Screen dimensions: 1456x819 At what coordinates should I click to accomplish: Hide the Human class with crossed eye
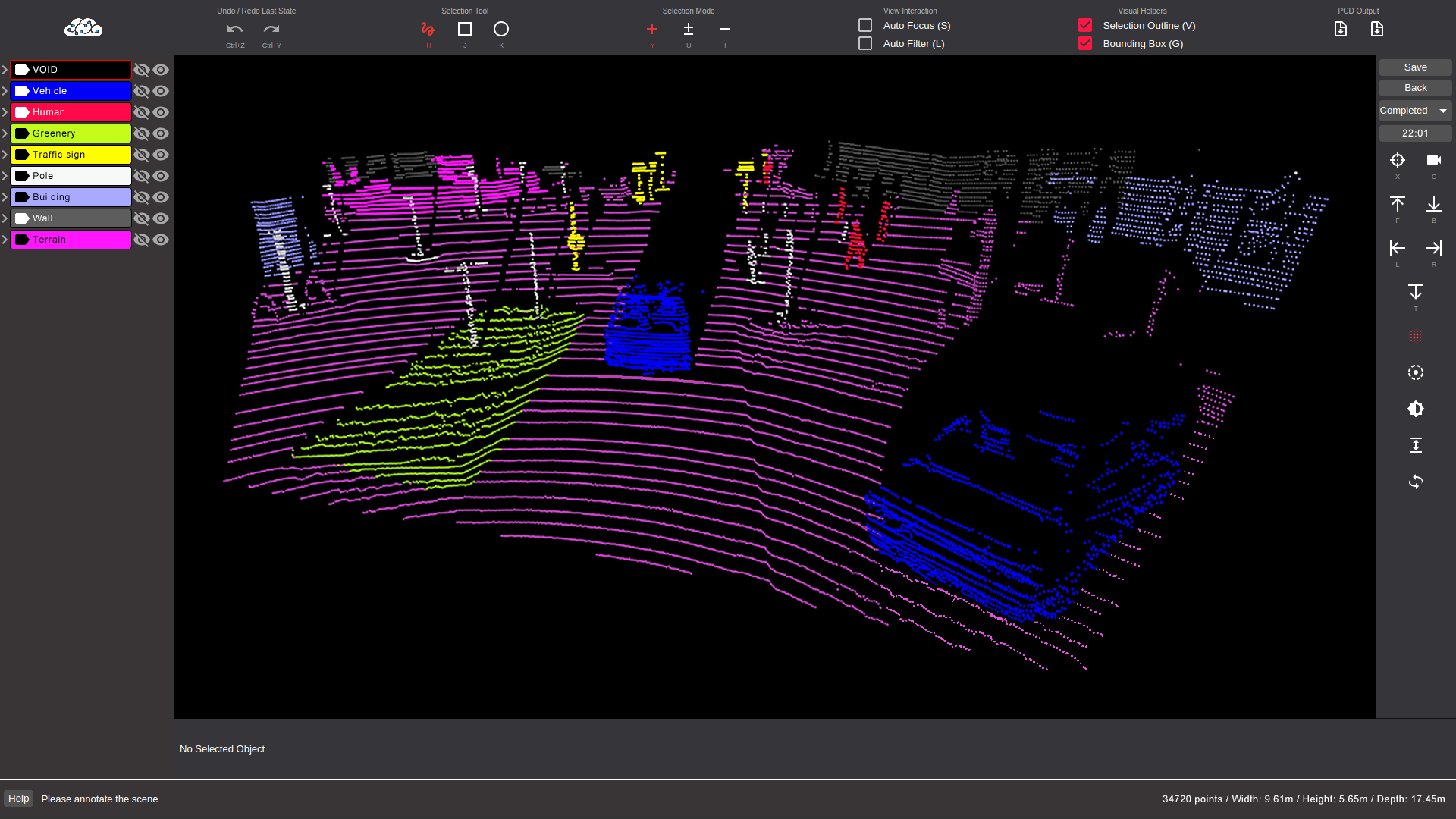pos(142,112)
